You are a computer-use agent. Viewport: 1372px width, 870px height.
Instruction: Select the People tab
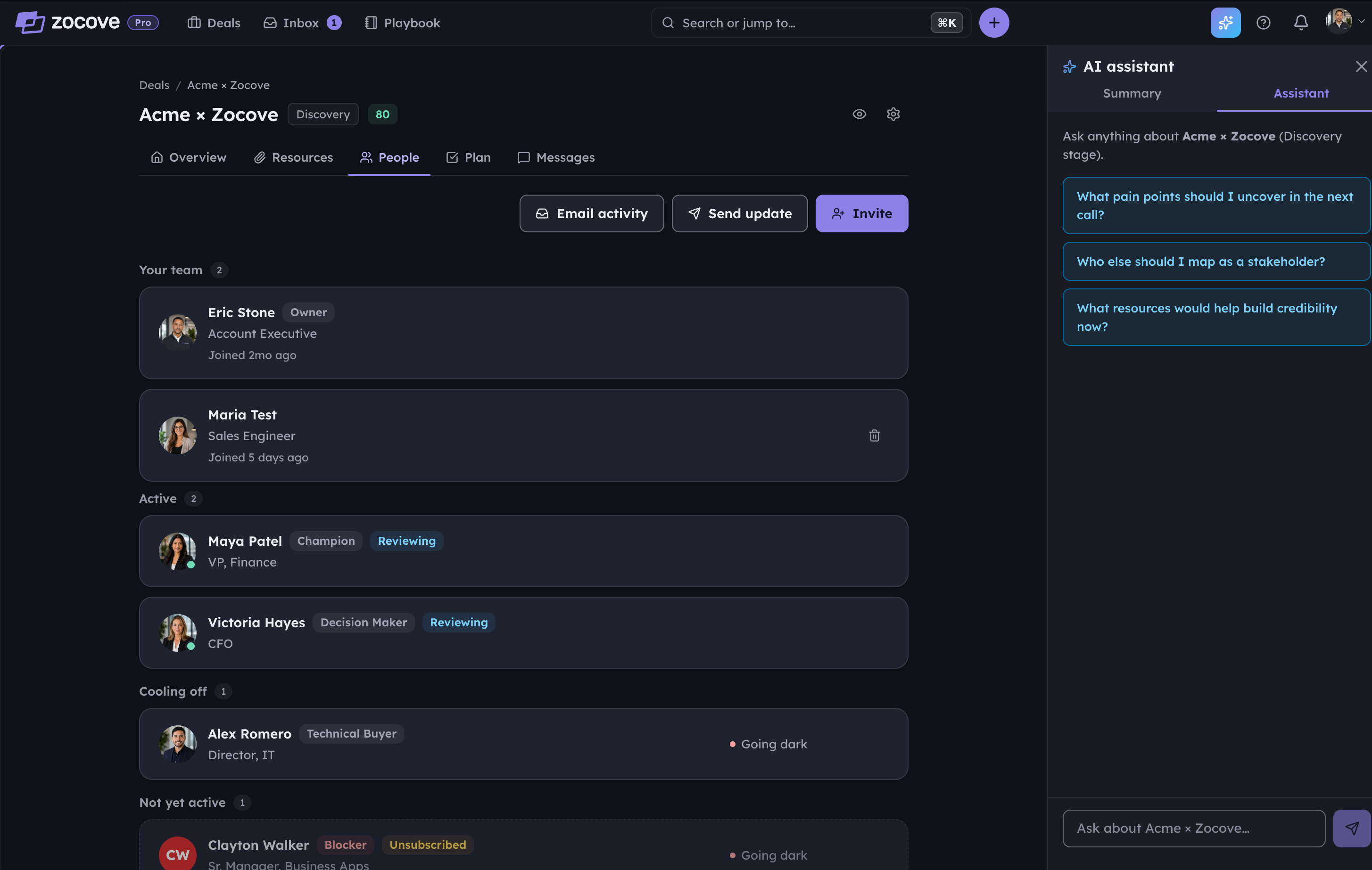coord(390,158)
